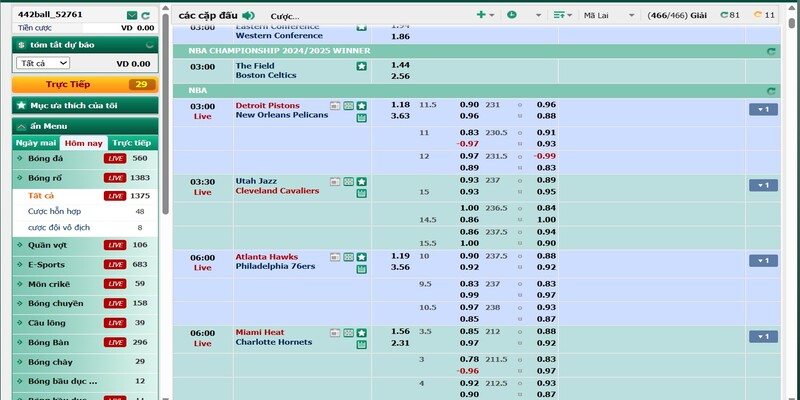Viewport: 800px width, 400px height.
Task: Open statistics icon for Detroit Pistons match
Action: 335,106
